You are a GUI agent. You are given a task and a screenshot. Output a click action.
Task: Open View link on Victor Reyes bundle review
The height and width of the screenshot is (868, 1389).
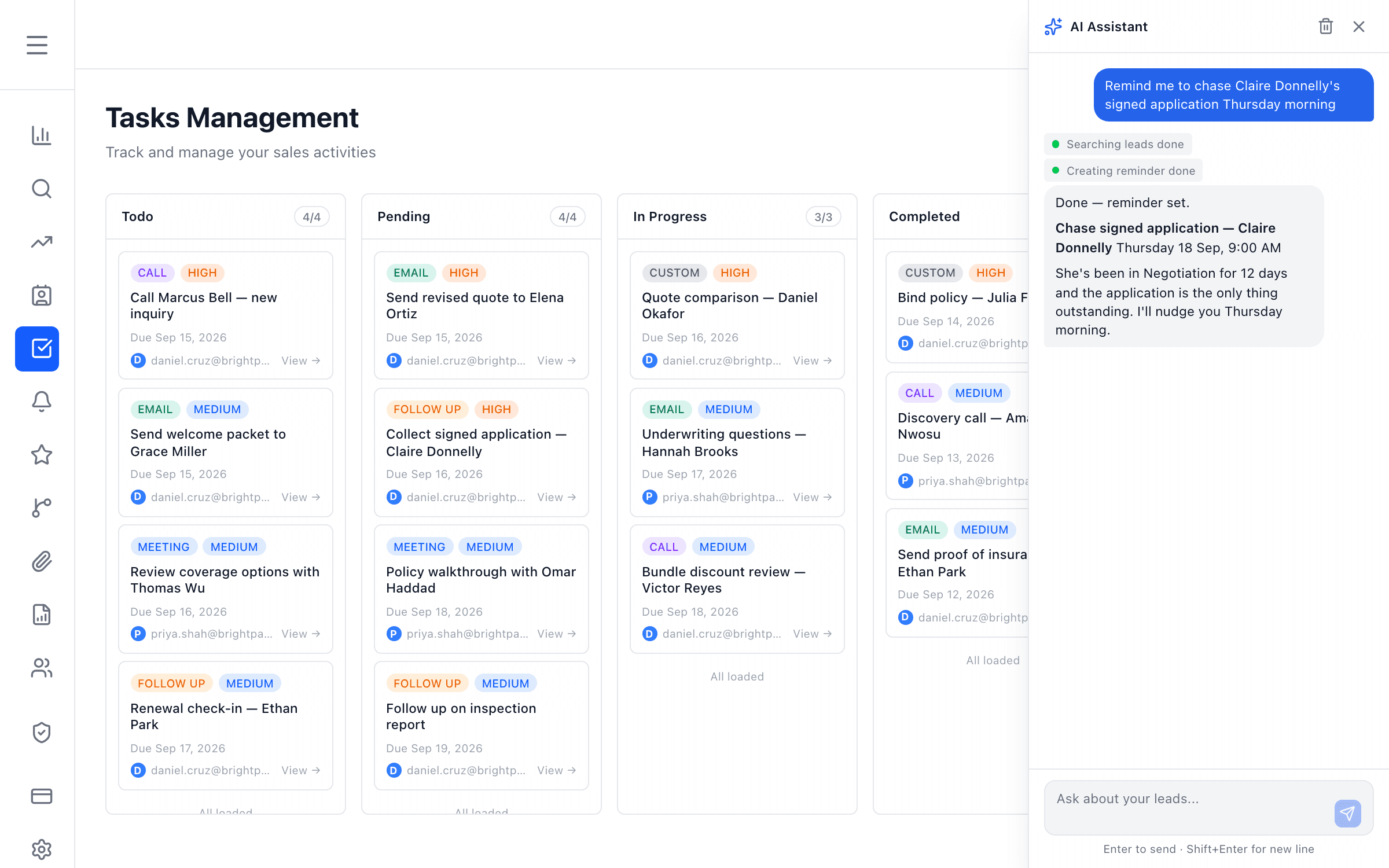click(x=813, y=634)
